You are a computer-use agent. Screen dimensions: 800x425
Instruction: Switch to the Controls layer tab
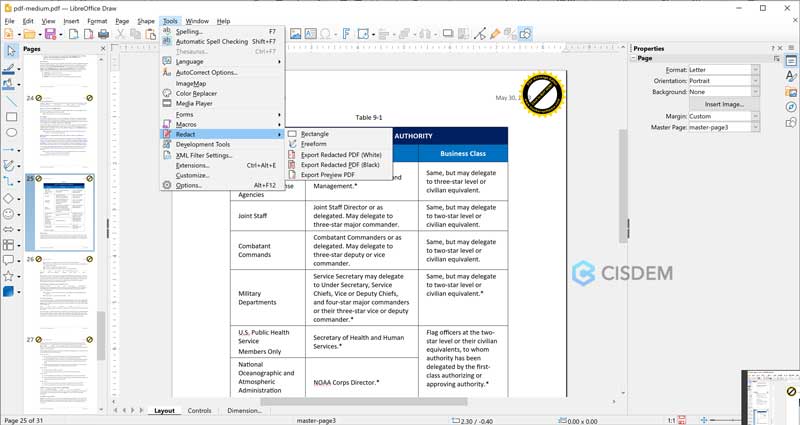pyautogui.click(x=199, y=411)
